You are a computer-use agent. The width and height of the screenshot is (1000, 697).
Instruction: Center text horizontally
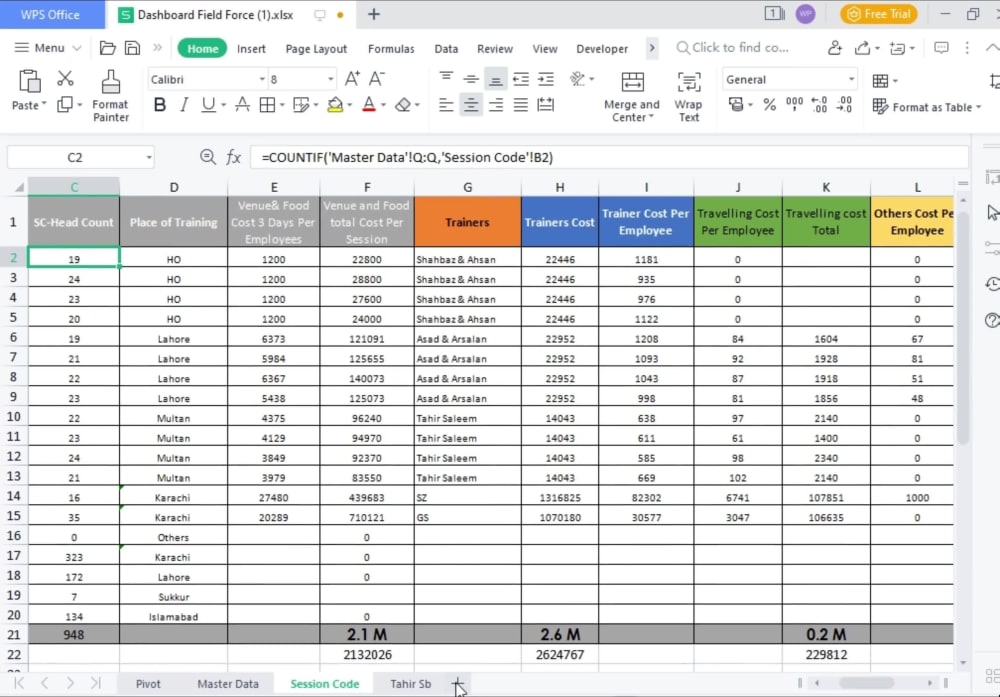(x=471, y=105)
